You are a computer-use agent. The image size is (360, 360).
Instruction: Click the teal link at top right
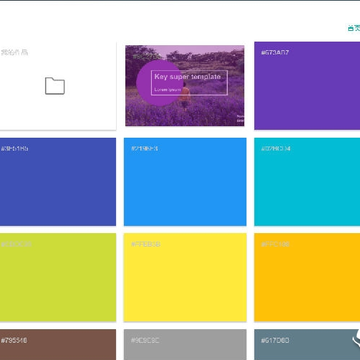pos(354,28)
